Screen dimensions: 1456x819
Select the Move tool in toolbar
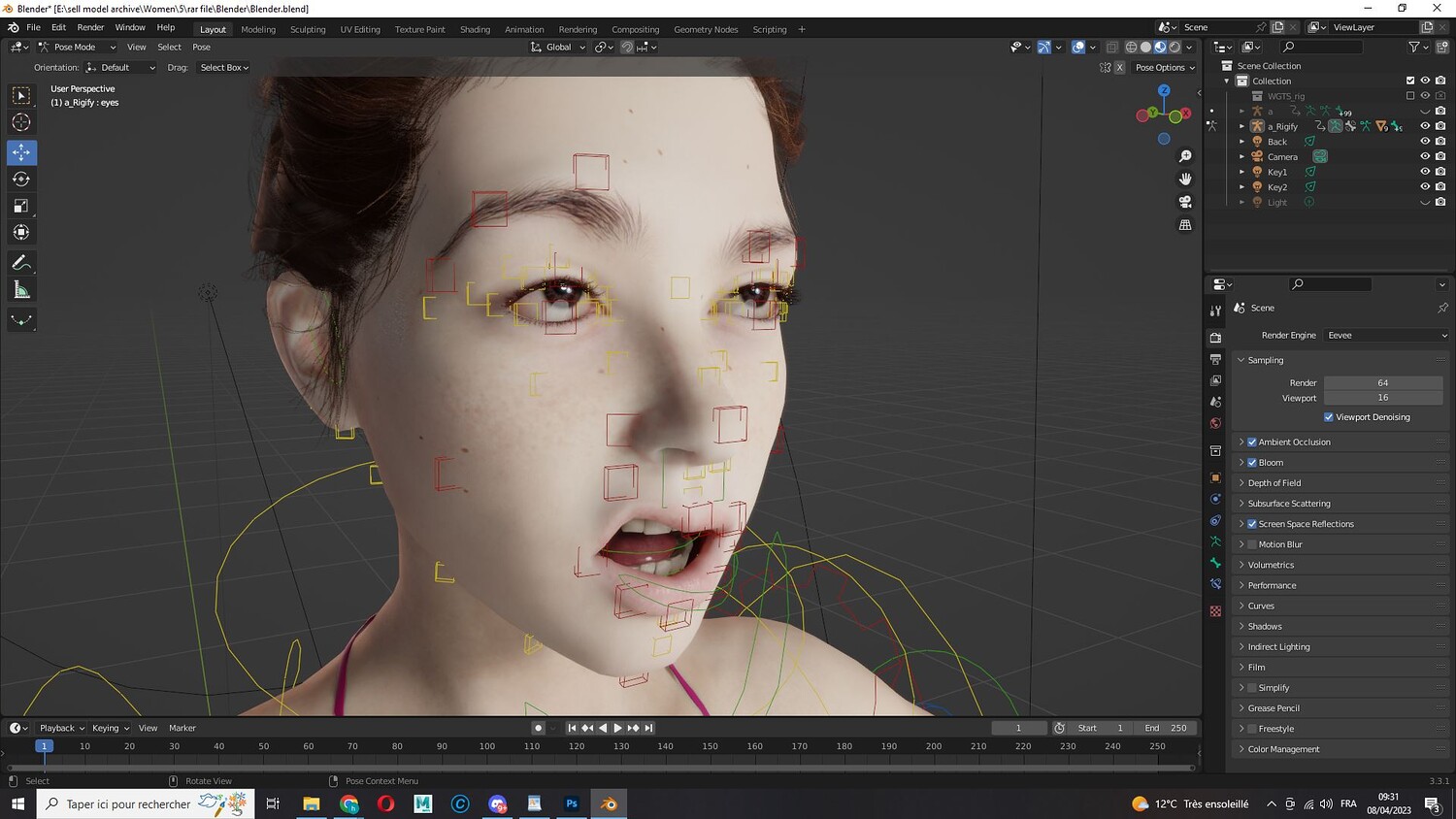coord(20,152)
